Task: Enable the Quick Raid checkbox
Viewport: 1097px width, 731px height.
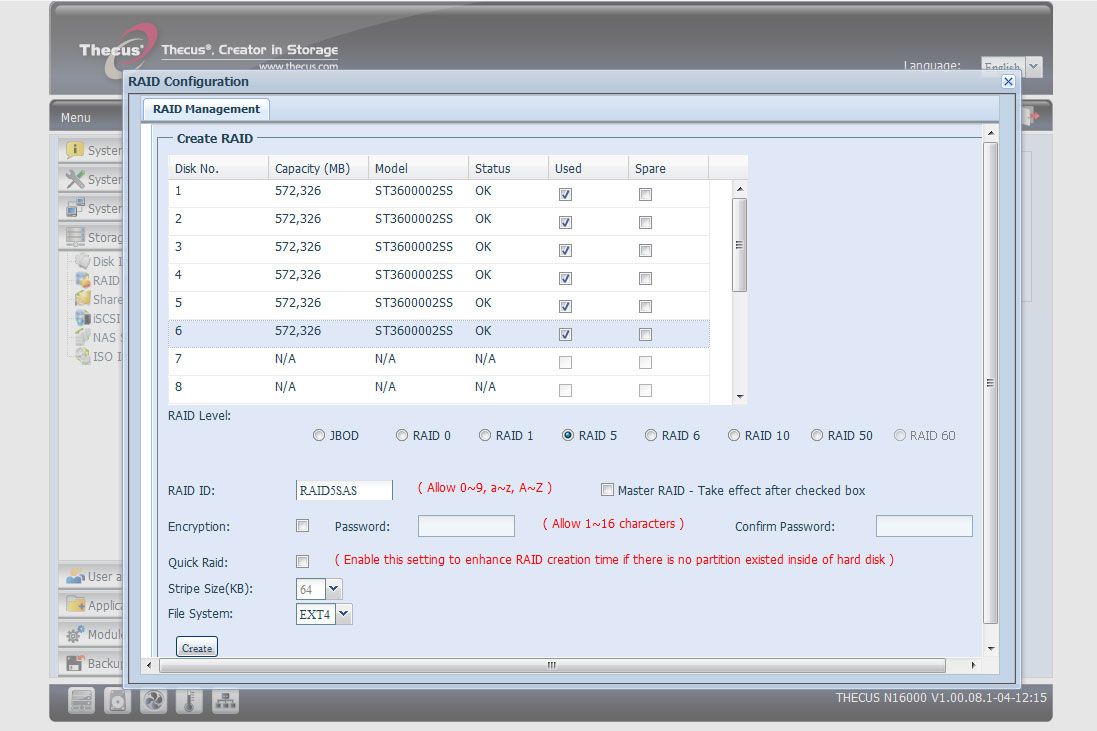Action: pos(302,561)
